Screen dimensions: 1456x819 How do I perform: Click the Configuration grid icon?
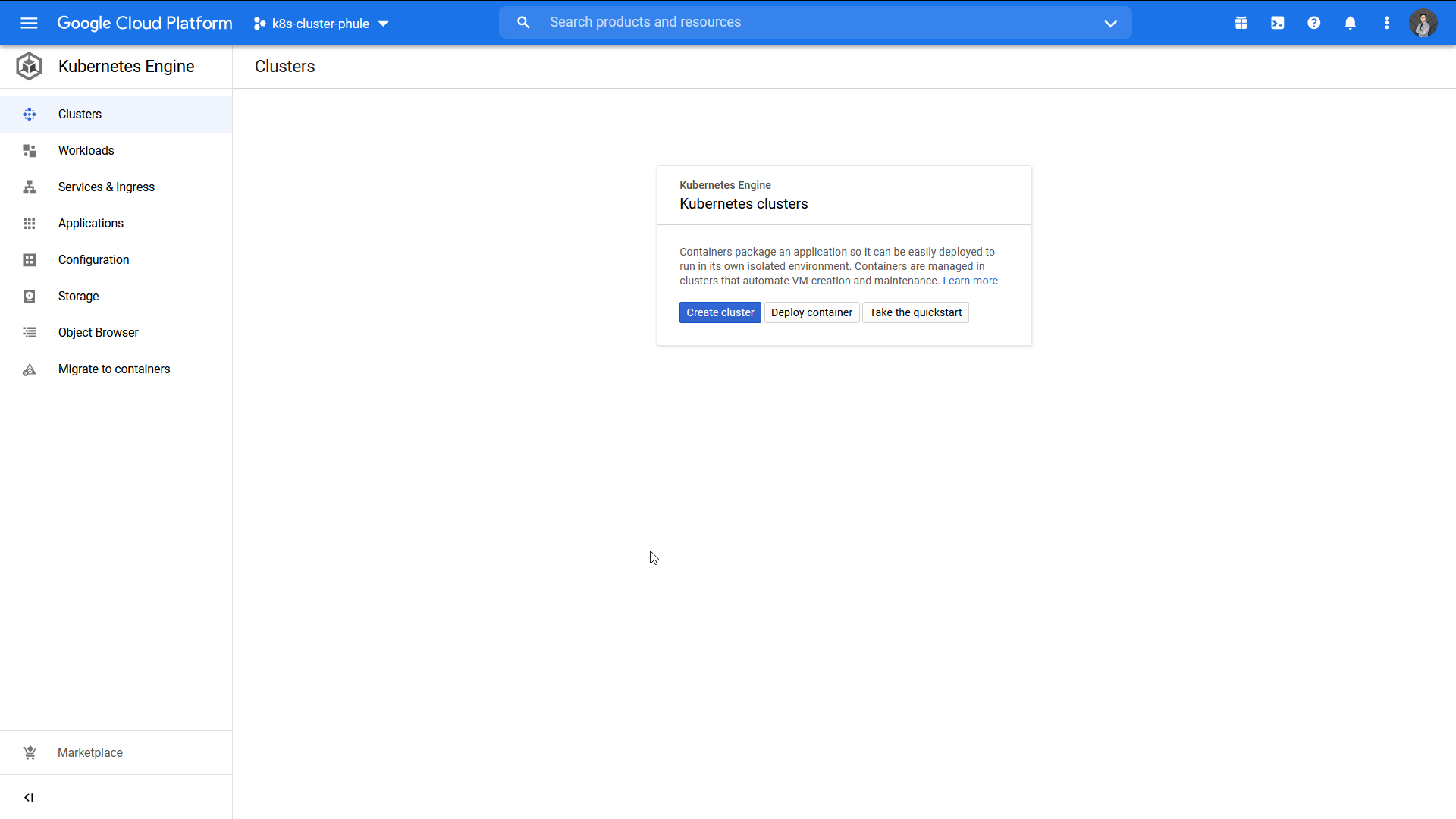pyautogui.click(x=29, y=259)
